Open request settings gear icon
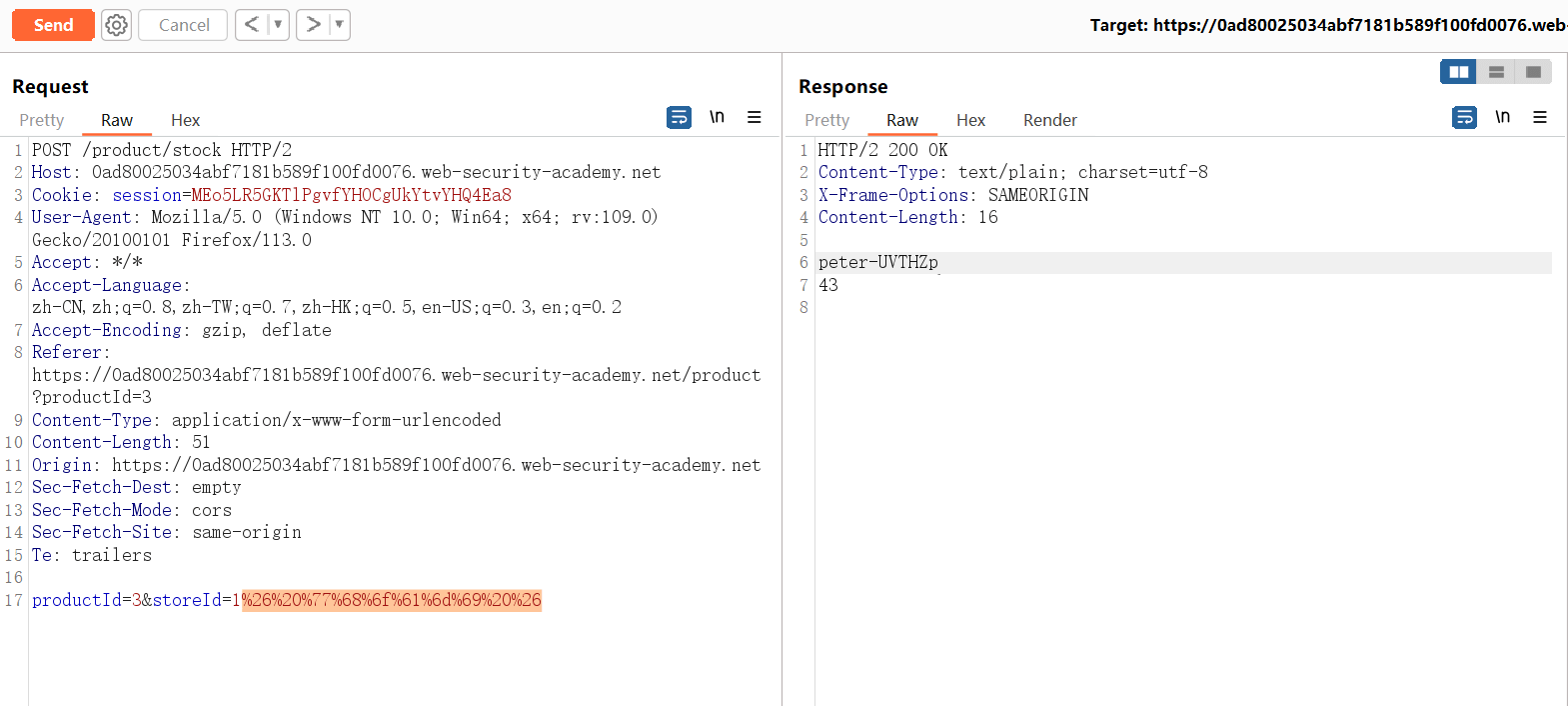 click(x=117, y=25)
